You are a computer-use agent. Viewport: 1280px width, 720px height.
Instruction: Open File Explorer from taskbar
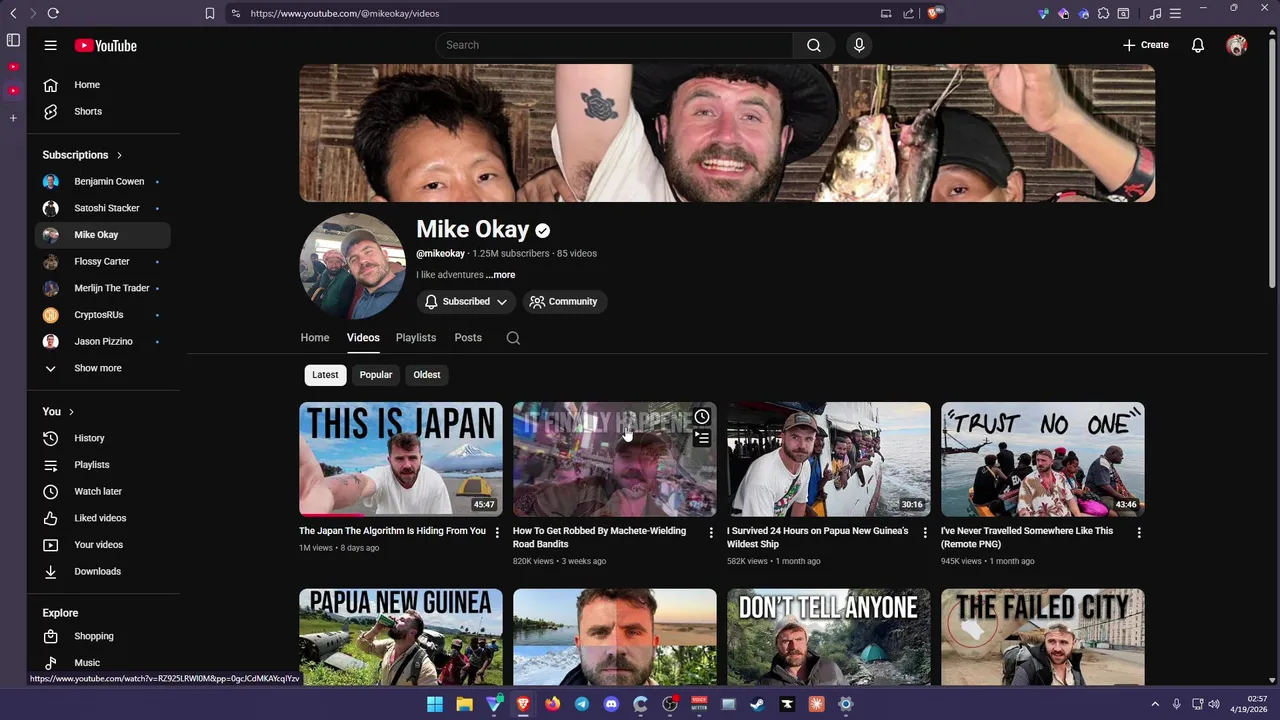pyautogui.click(x=464, y=704)
